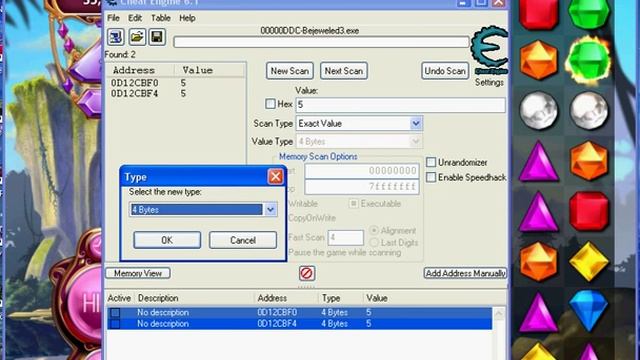The height and width of the screenshot is (360, 640).
Task: Click the start address 00000000 field
Action: (x=362, y=171)
